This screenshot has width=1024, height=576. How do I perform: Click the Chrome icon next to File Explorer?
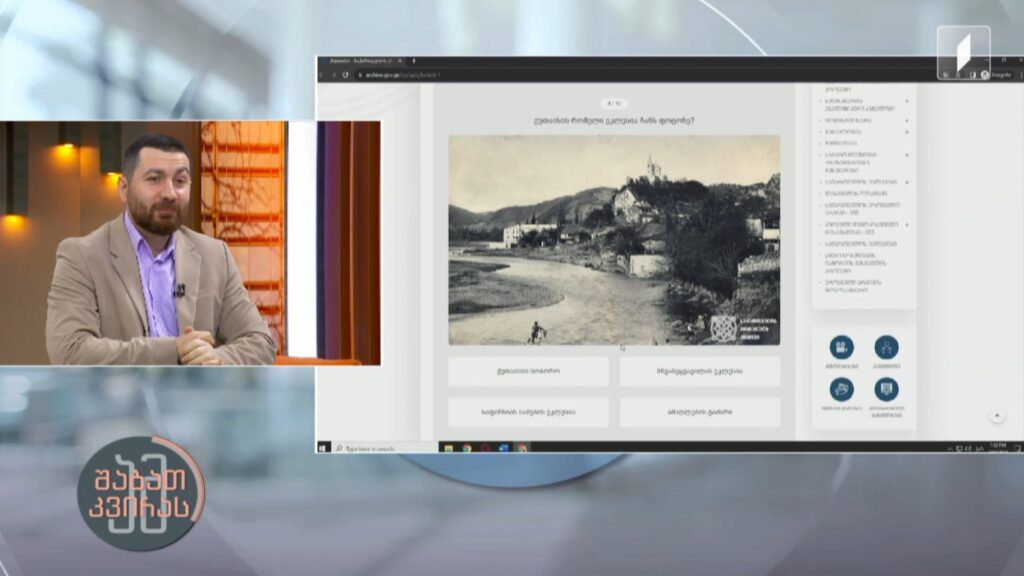tap(467, 448)
